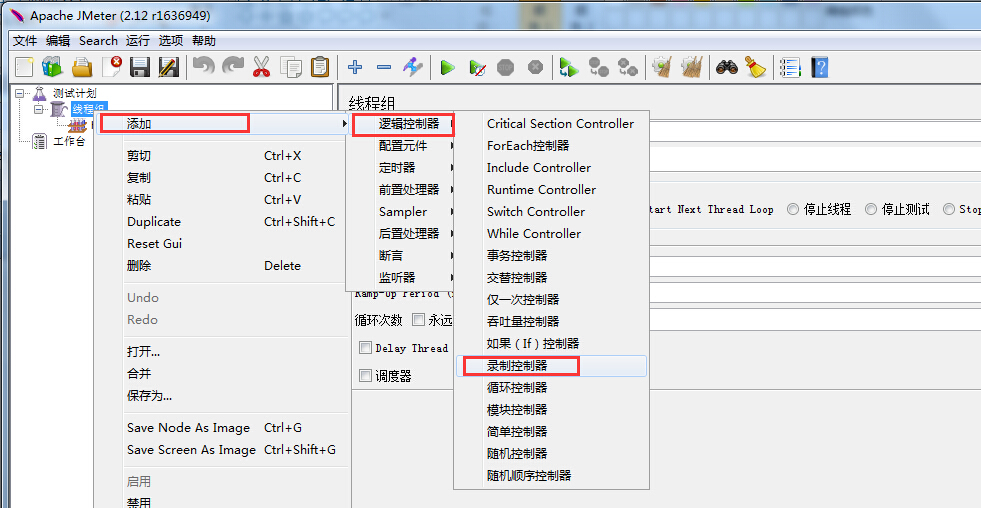This screenshot has width=981, height=508.
Task: Toggle the 永远 loop forever checkbox
Action: [419, 320]
